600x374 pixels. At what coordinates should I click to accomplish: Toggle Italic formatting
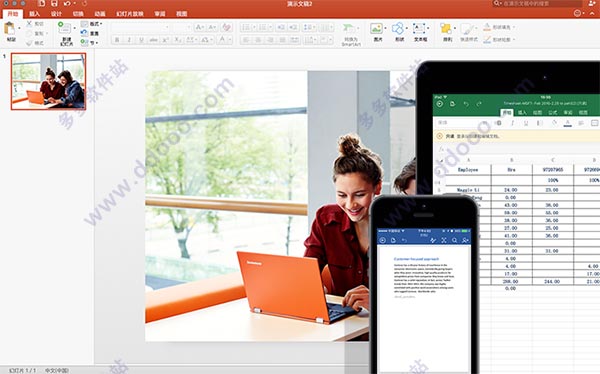pos(129,40)
